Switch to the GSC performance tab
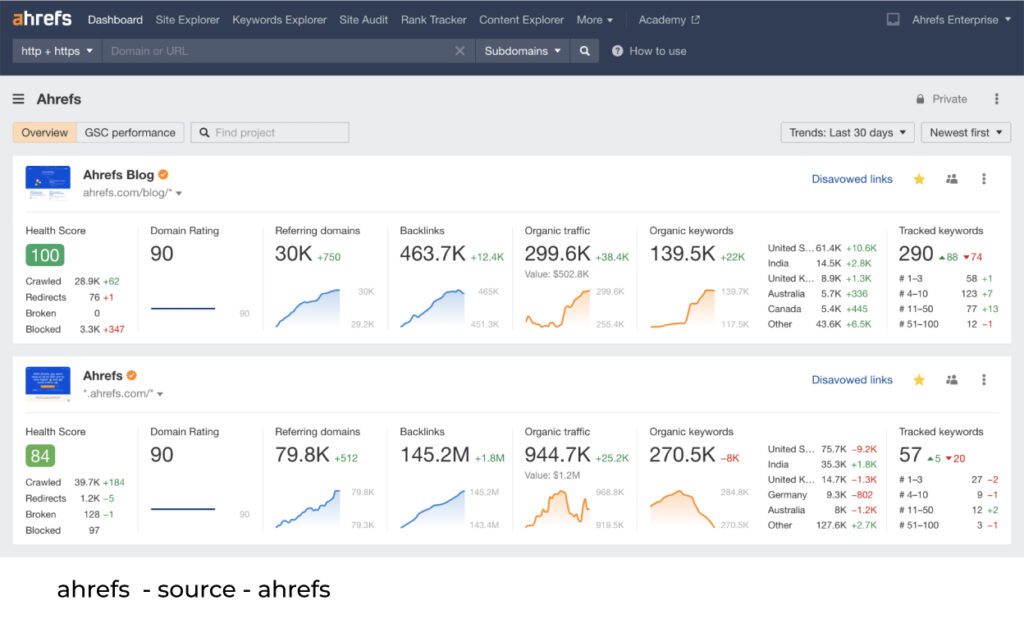 tap(130, 133)
